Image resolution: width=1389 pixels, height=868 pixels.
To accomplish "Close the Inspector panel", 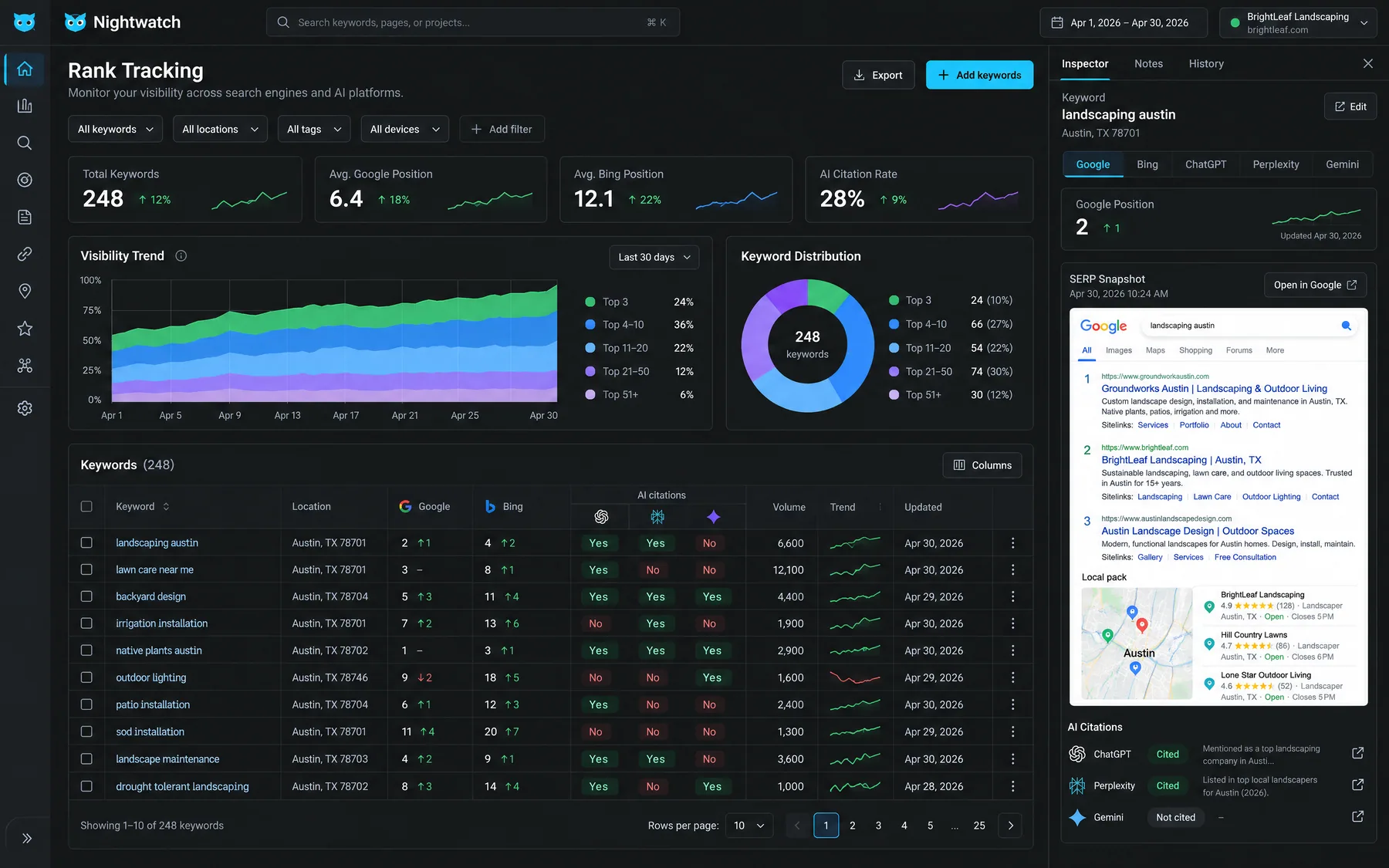I will 1368,64.
